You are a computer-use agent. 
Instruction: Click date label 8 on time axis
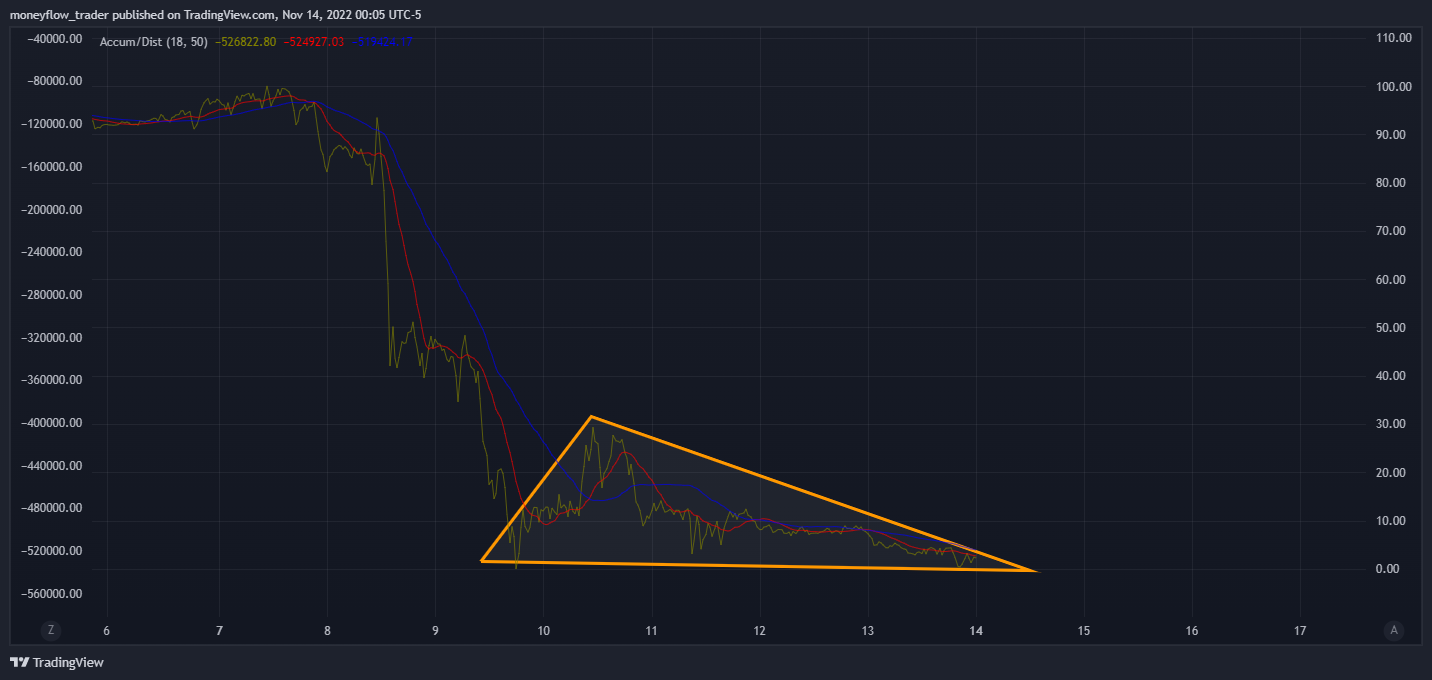[327, 631]
